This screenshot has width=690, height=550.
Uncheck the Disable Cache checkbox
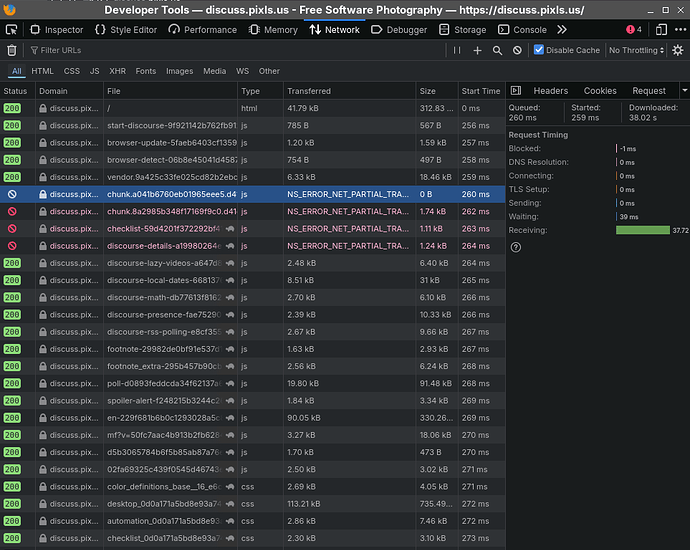click(x=539, y=50)
